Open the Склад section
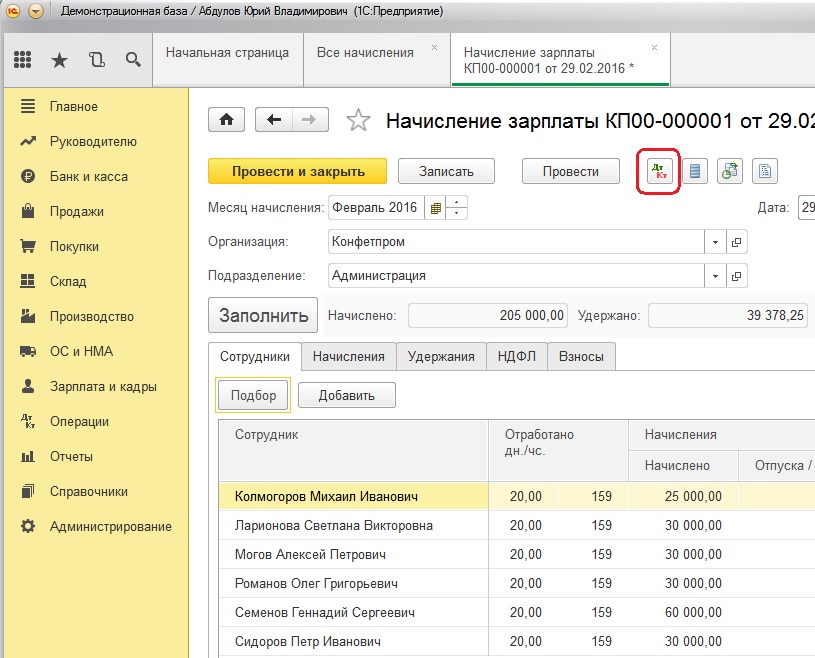 click(96, 282)
